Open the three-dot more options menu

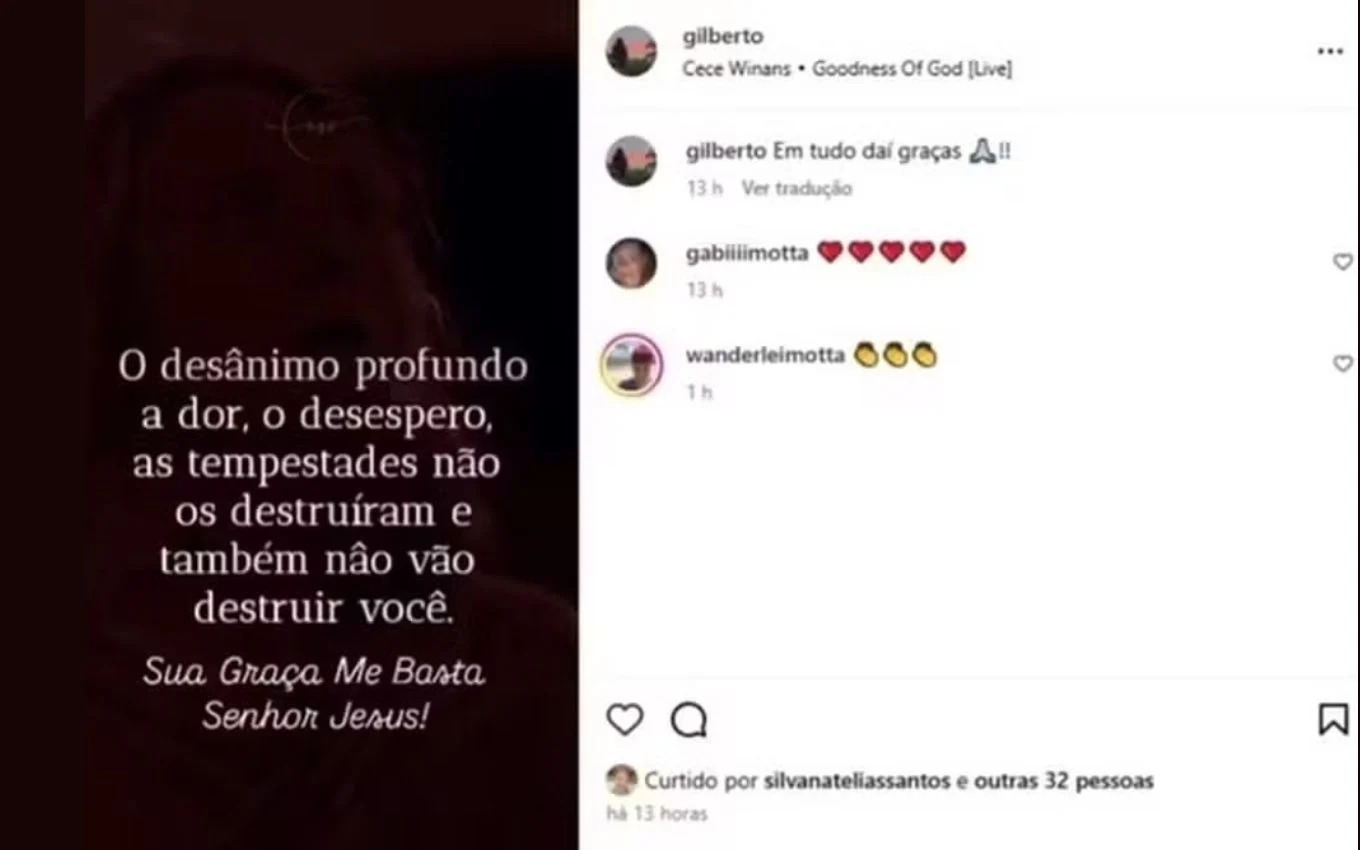pyautogui.click(x=1330, y=52)
